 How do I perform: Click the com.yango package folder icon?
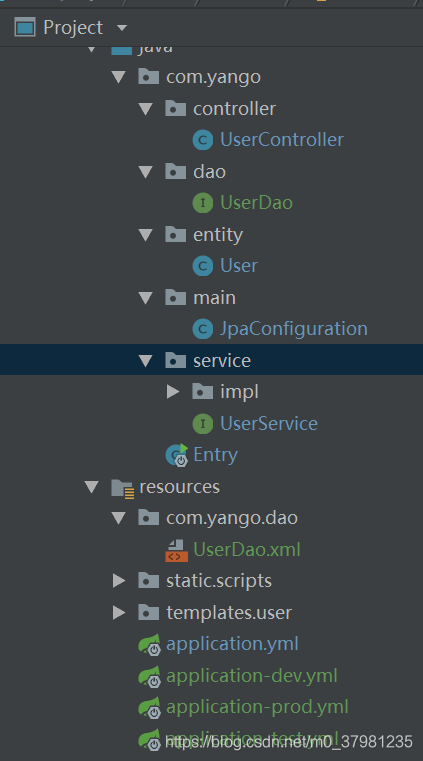click(x=148, y=77)
